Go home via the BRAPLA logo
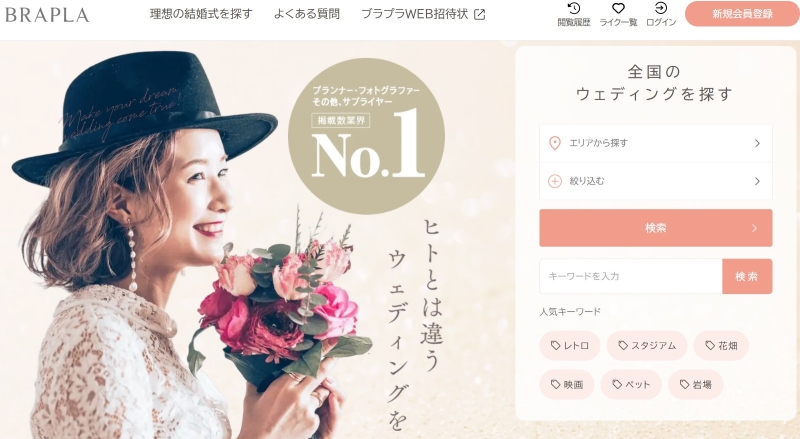800x439 pixels. pyautogui.click(x=47, y=15)
